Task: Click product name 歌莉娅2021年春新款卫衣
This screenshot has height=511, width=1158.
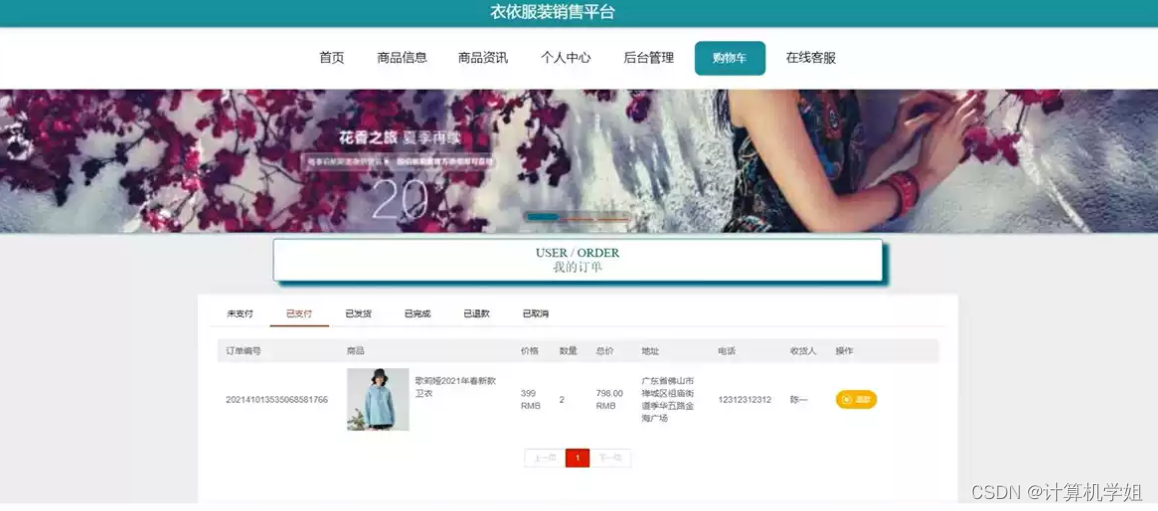Action: tap(455, 387)
